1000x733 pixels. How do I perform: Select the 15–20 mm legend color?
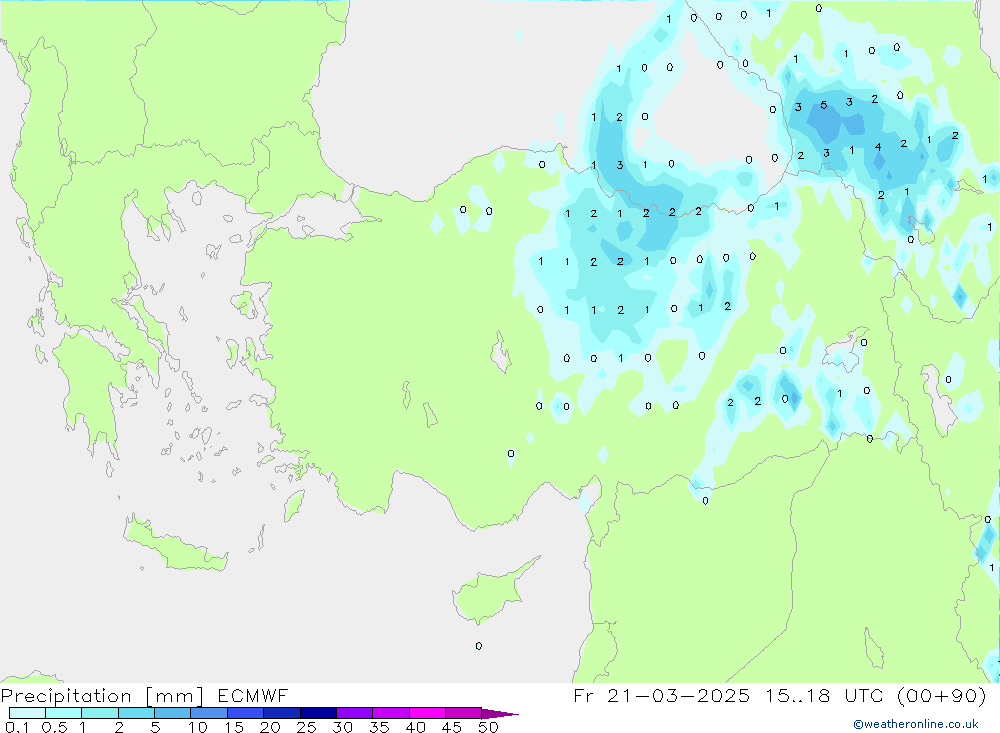(245, 713)
